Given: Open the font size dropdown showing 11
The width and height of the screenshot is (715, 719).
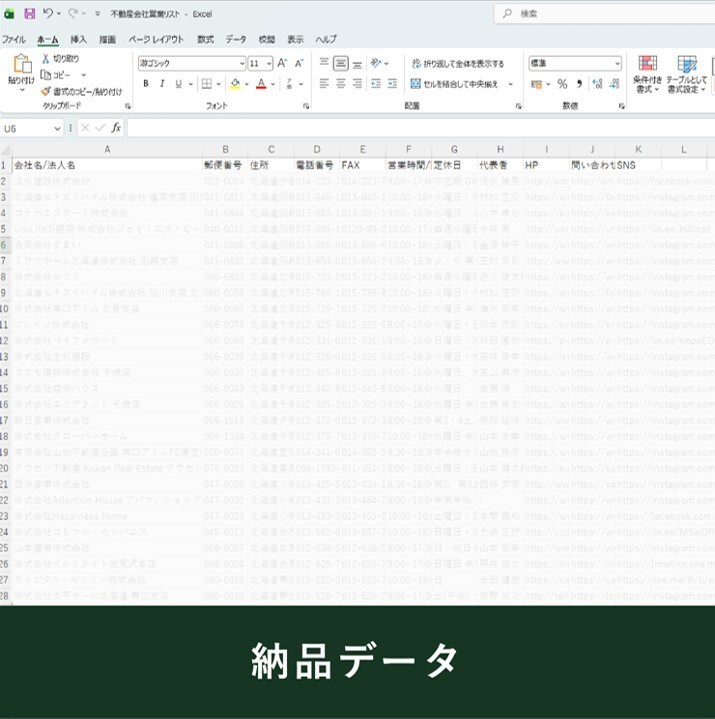Looking at the screenshot, I should pos(269,64).
